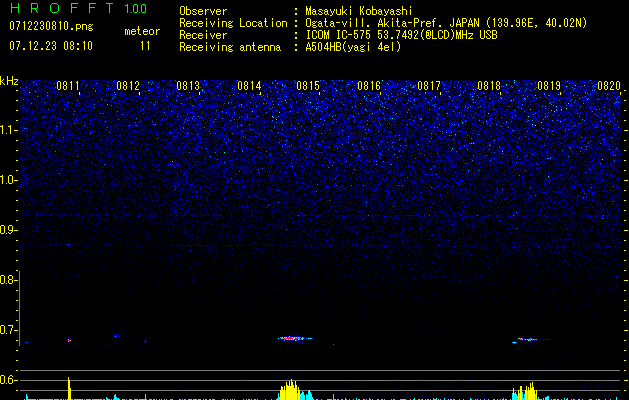Image resolution: width=629 pixels, height=400 pixels.
Task: Click the A504HB(yagi 4el) antenna text
Action: coord(353,47)
